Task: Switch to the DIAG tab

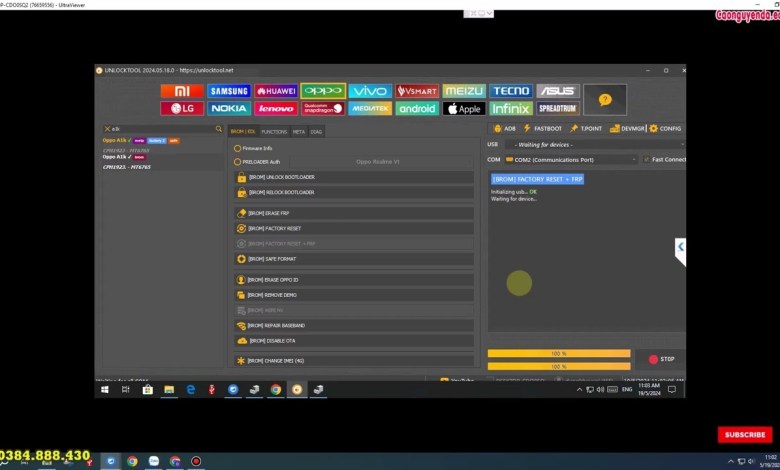Action: (316, 132)
